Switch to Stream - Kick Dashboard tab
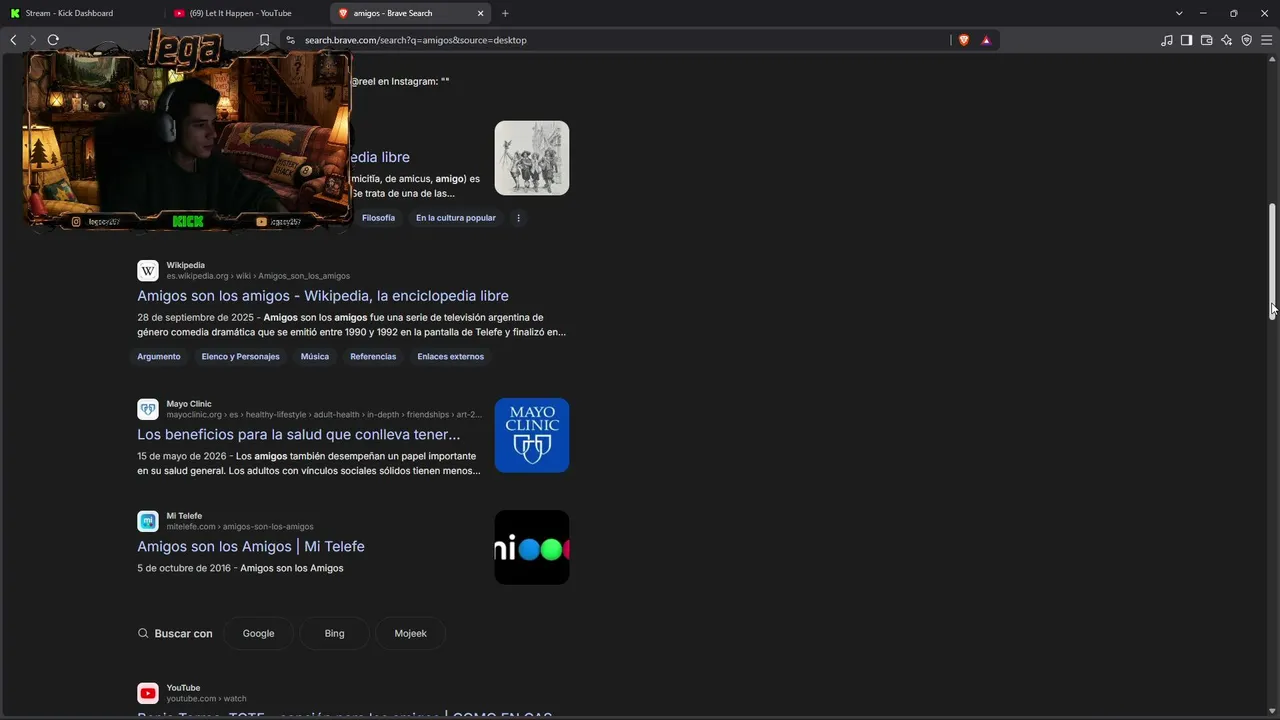 click(x=81, y=13)
